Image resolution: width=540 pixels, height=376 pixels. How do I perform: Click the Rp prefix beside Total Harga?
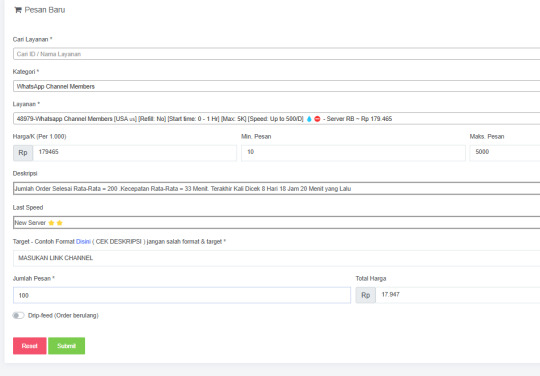pyautogui.click(x=366, y=295)
